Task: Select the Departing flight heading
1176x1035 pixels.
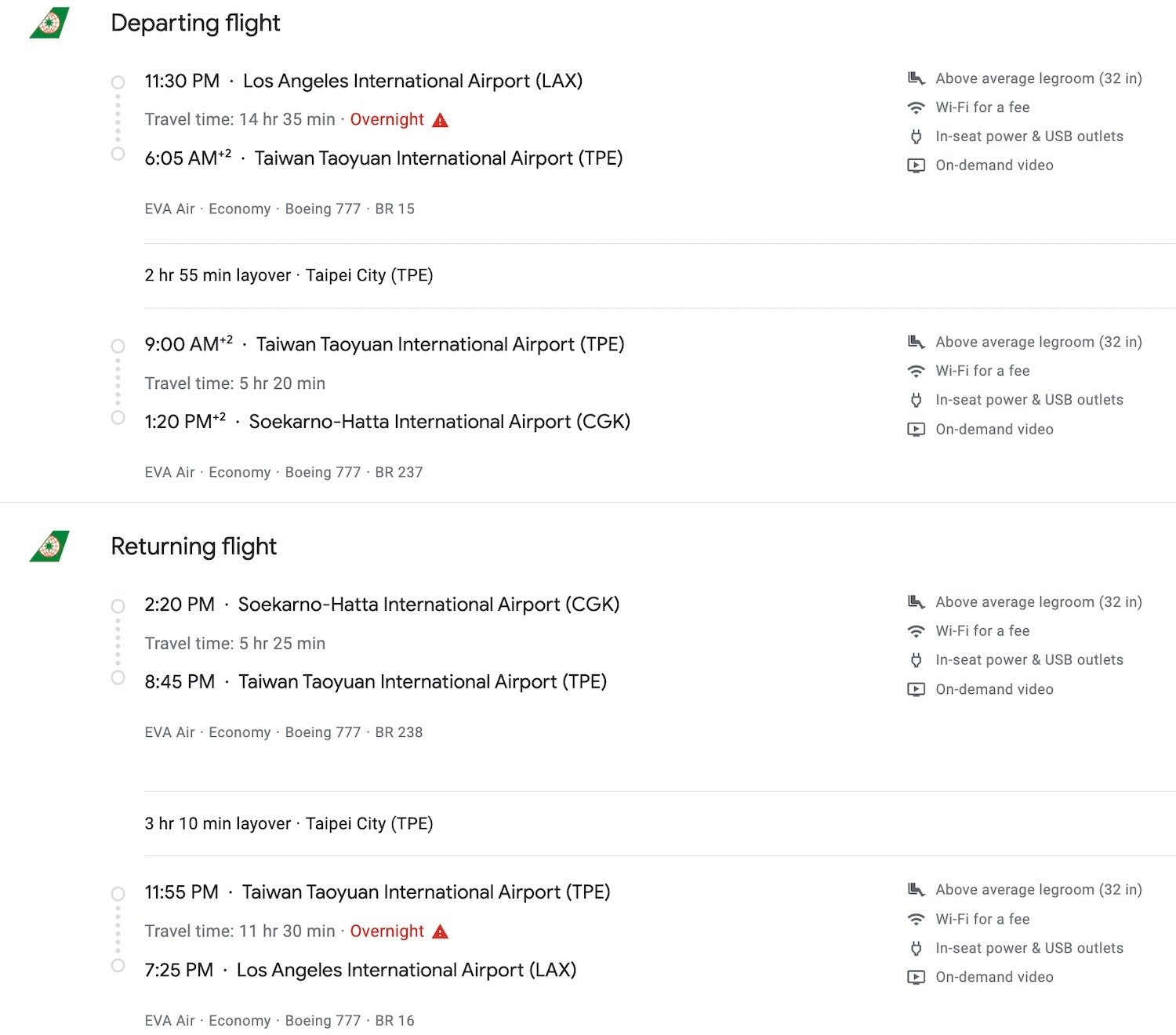Action: point(195,23)
